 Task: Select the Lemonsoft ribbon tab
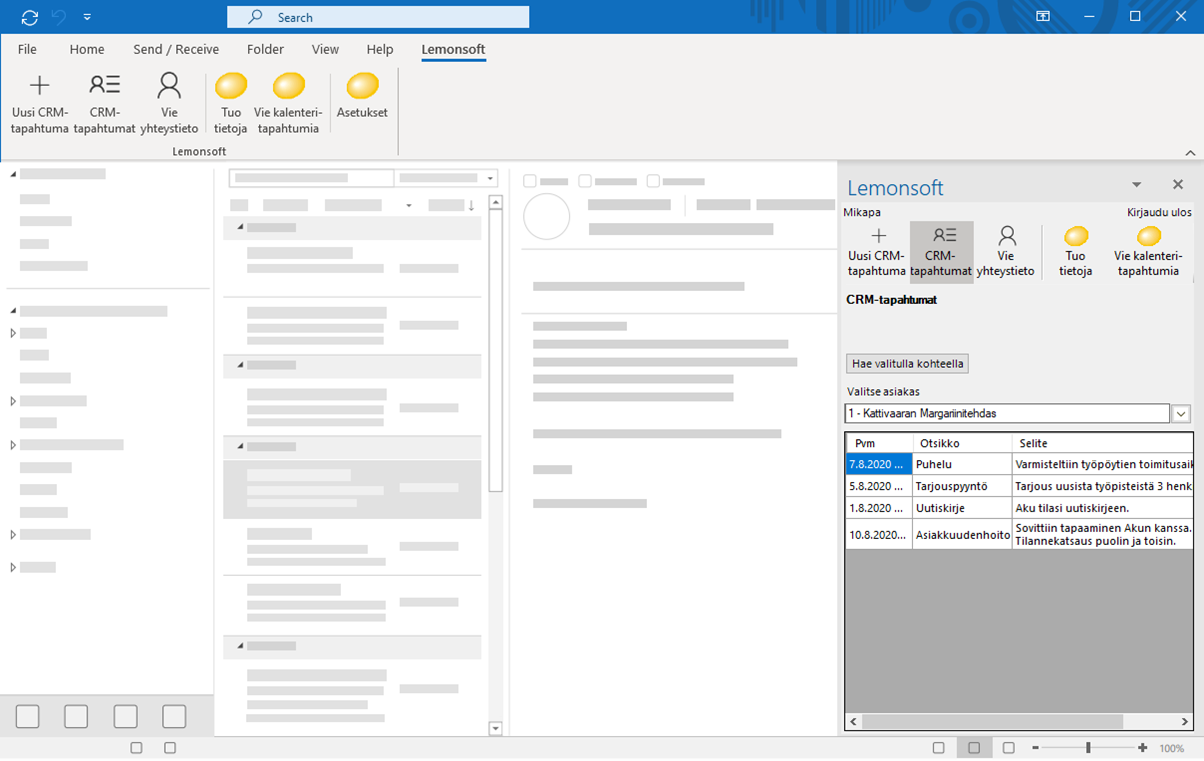coord(453,49)
